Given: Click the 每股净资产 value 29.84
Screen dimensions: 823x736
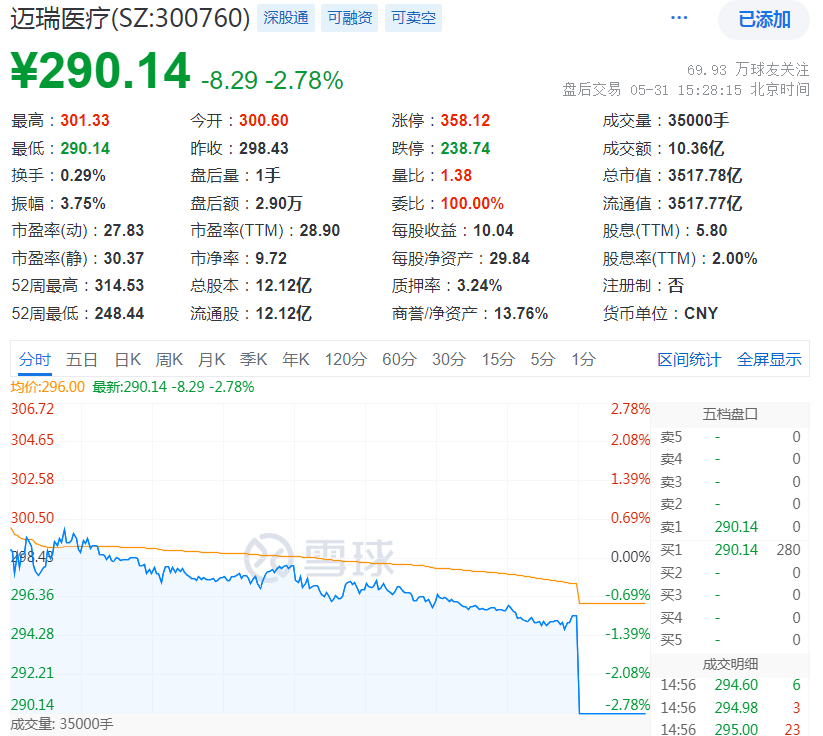Looking at the screenshot, I should click(x=510, y=259).
